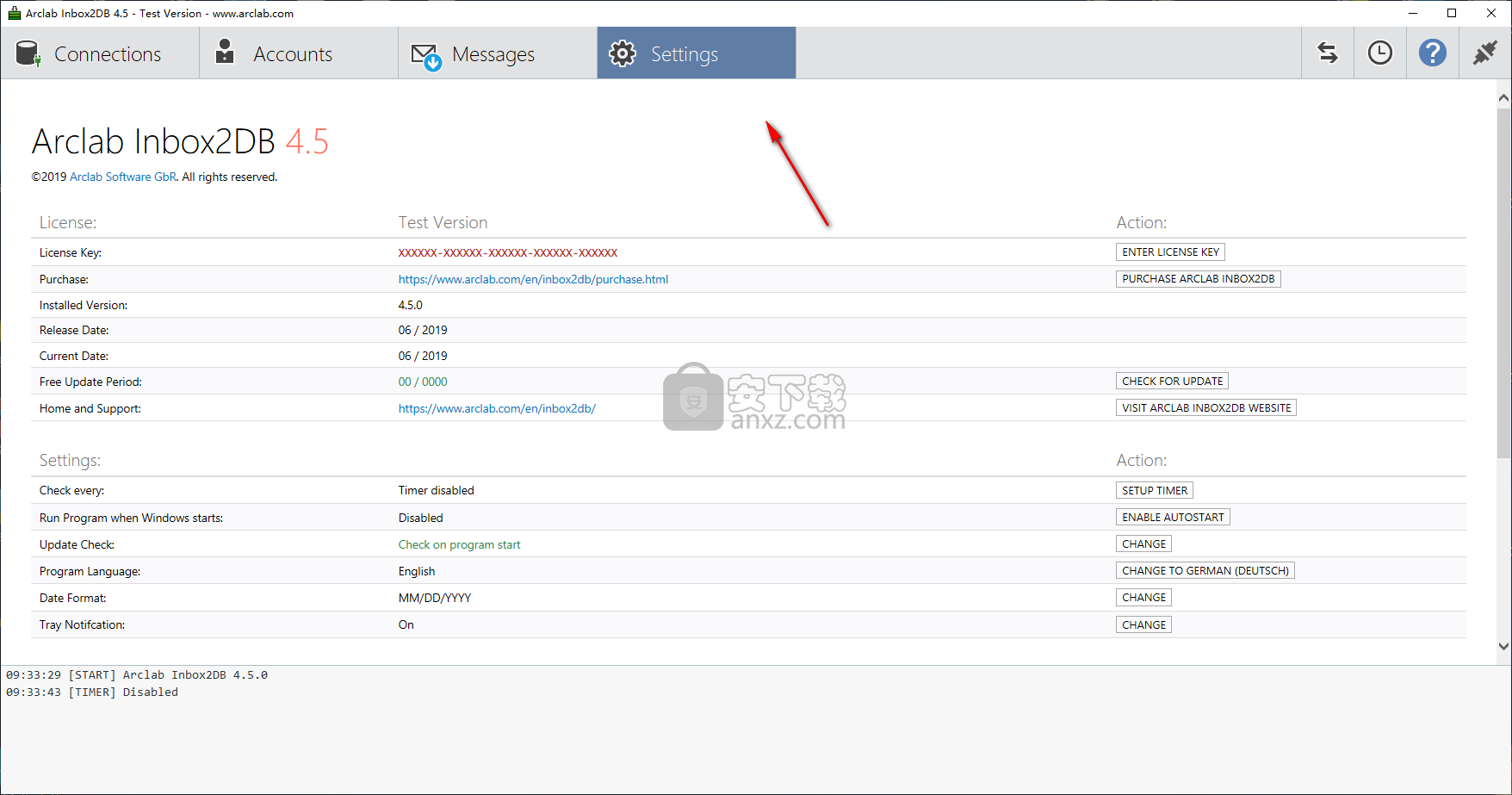Maximize the application window
The image size is (1512, 795).
1452,13
